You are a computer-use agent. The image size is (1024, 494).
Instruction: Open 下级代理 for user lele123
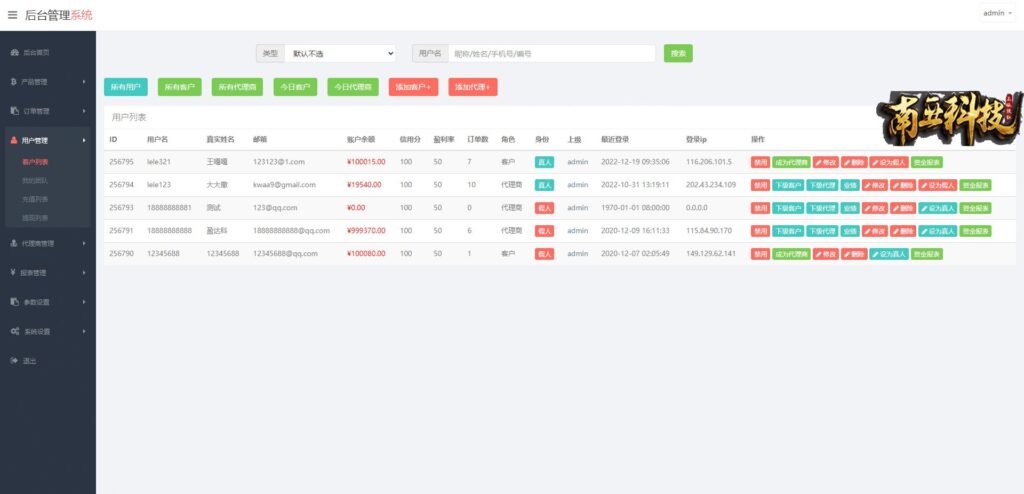click(x=822, y=185)
